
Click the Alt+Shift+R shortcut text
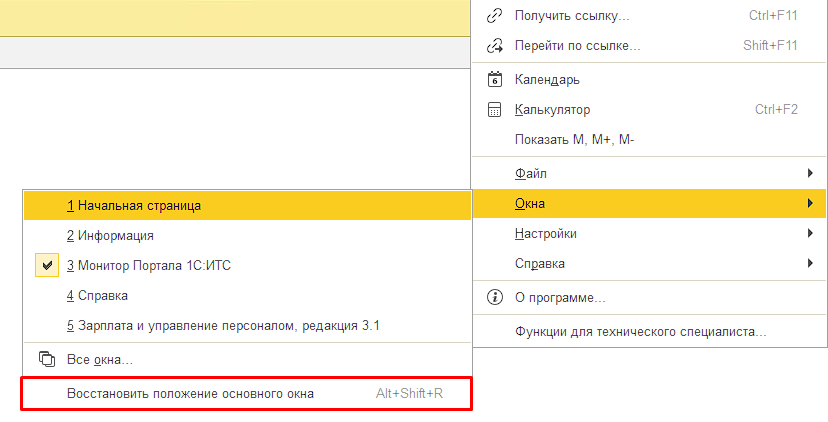[409, 393]
